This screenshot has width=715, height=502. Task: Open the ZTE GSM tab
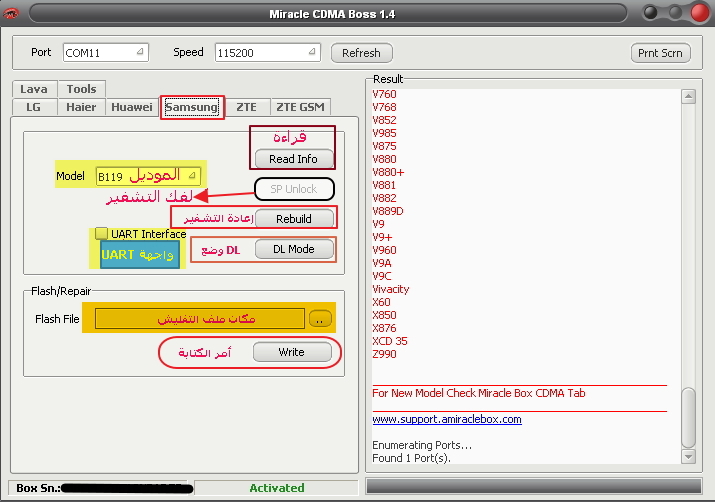[x=301, y=107]
